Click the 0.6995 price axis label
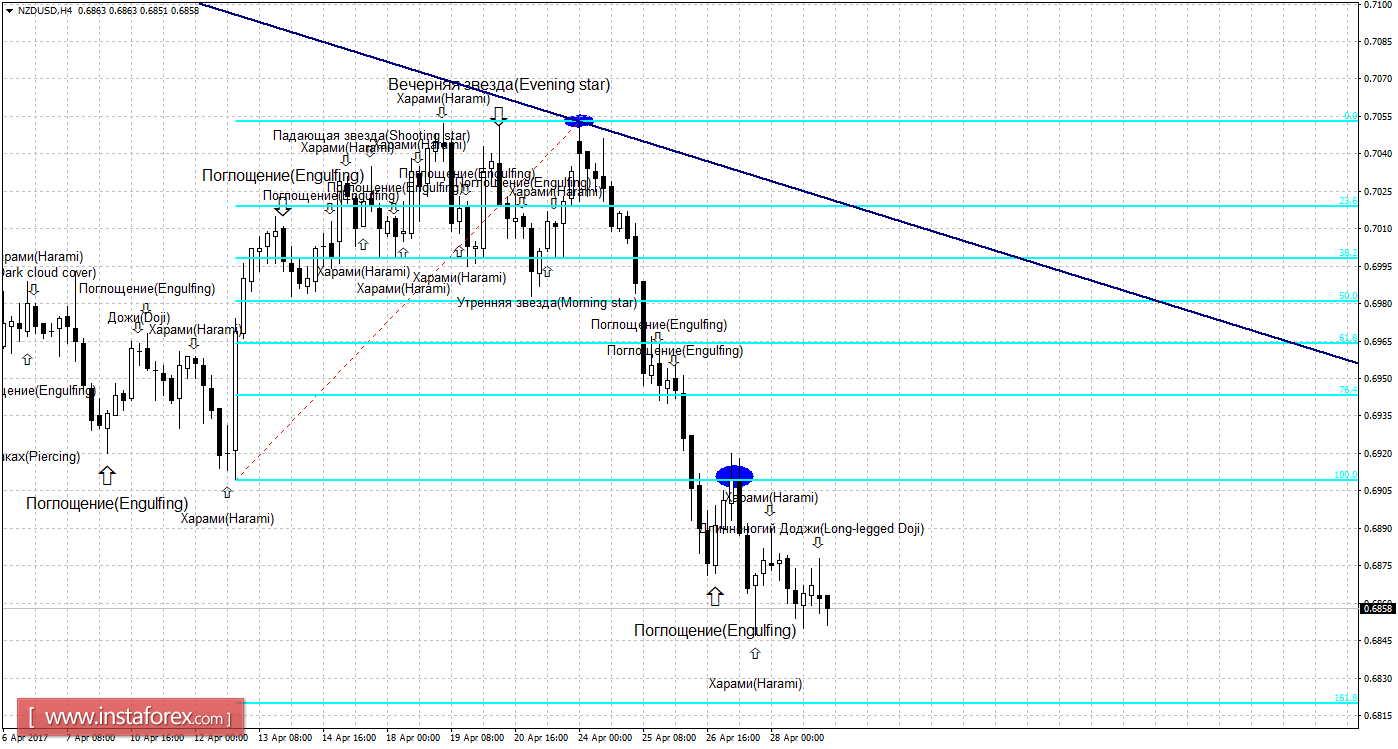Screen dimensions: 1398x749 point(1379,266)
